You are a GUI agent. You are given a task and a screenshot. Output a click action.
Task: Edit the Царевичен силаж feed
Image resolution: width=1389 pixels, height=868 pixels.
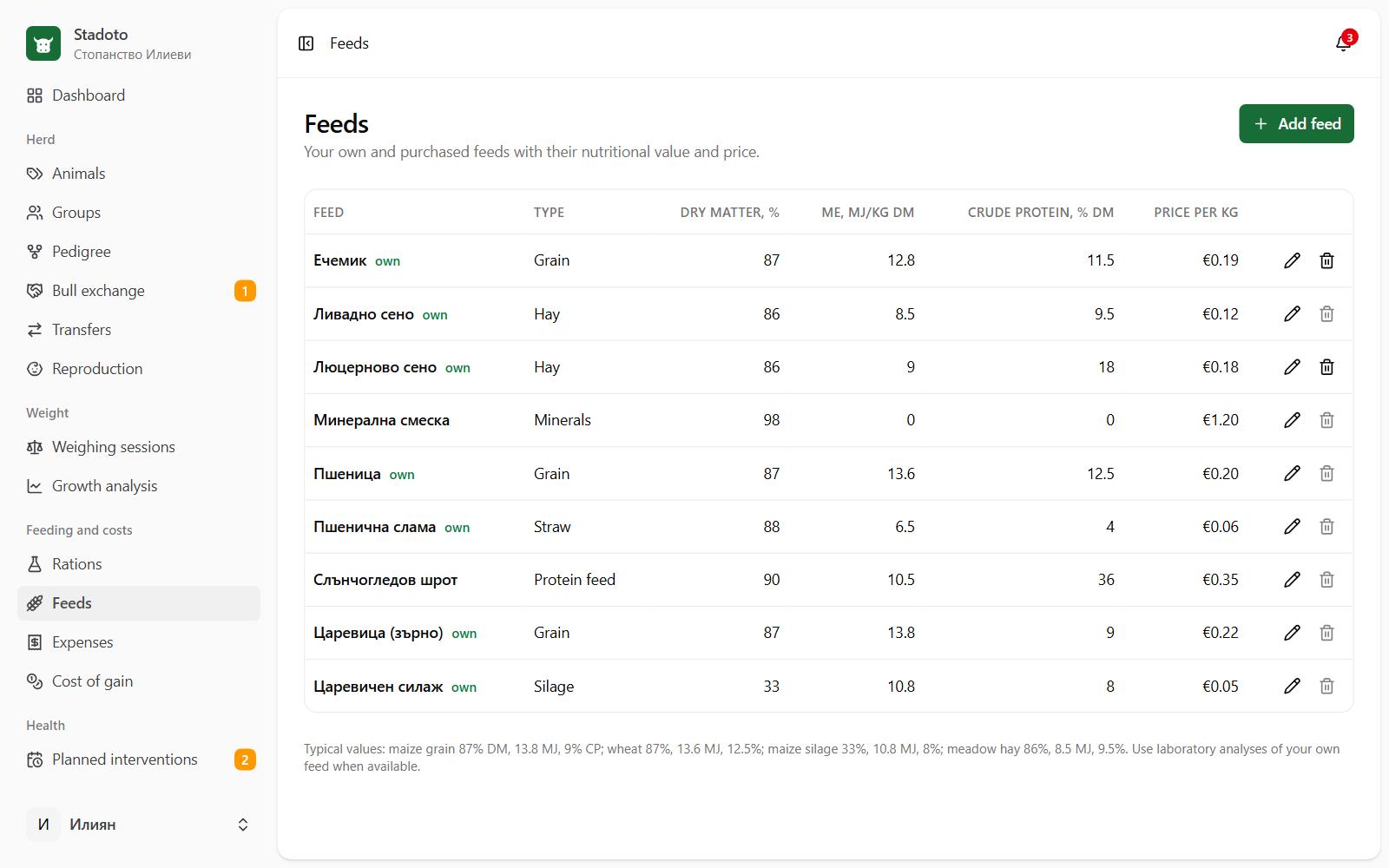click(x=1292, y=686)
